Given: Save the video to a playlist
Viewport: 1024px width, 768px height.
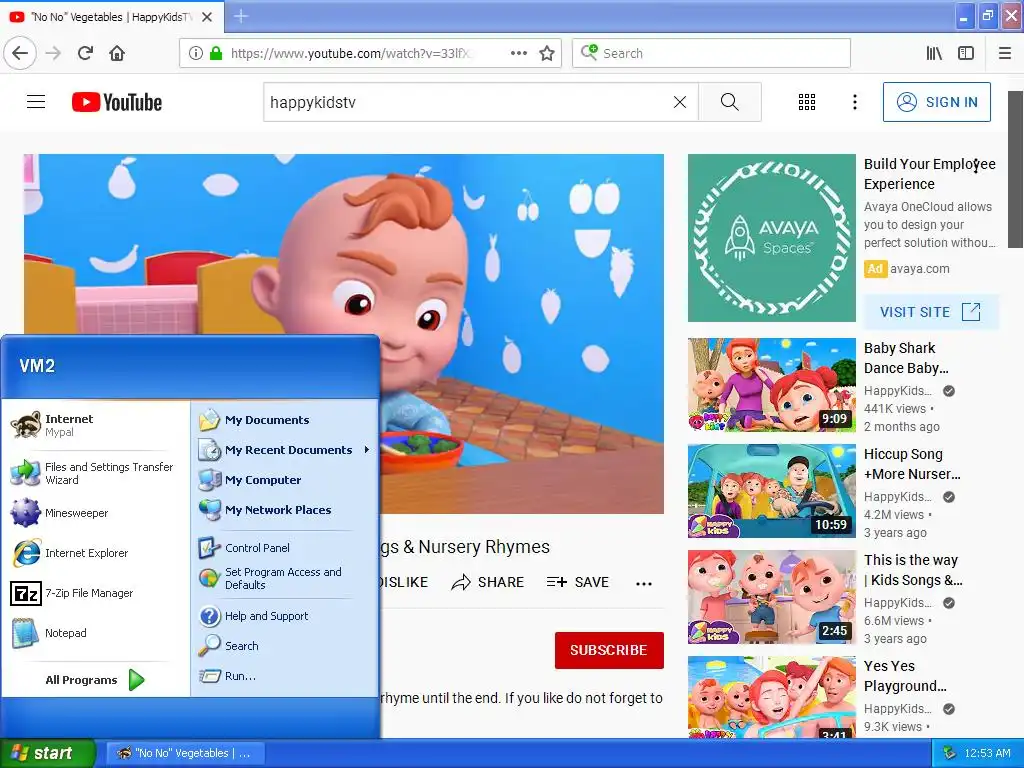Looking at the screenshot, I should [578, 582].
